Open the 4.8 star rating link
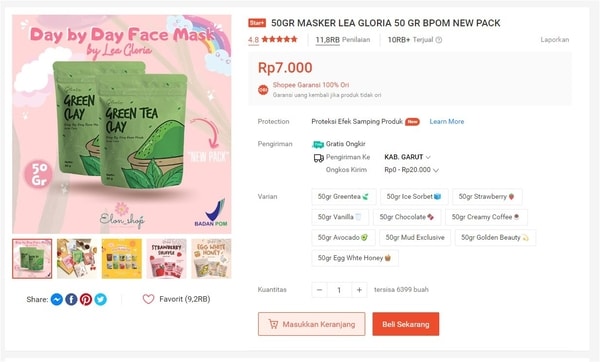The height and width of the screenshot is (362, 600). (272, 39)
